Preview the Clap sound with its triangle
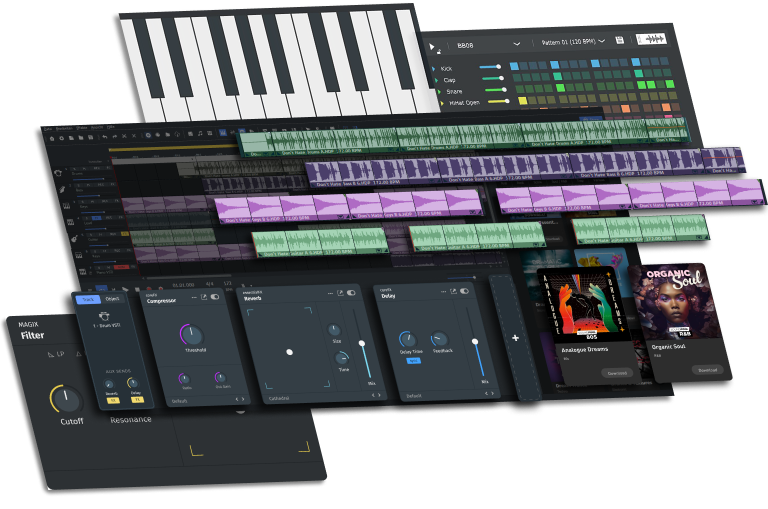The height and width of the screenshot is (509, 768). click(x=436, y=80)
